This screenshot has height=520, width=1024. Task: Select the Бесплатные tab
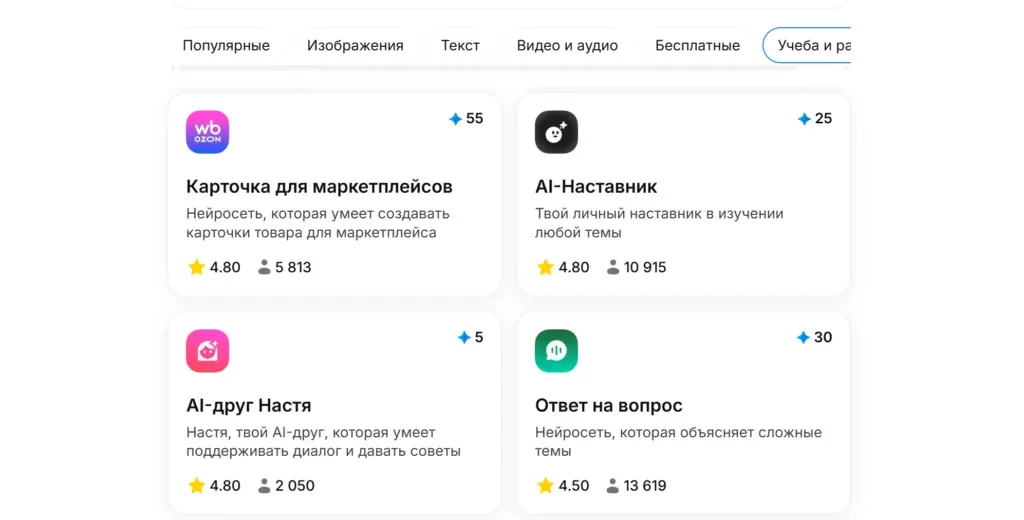point(697,46)
